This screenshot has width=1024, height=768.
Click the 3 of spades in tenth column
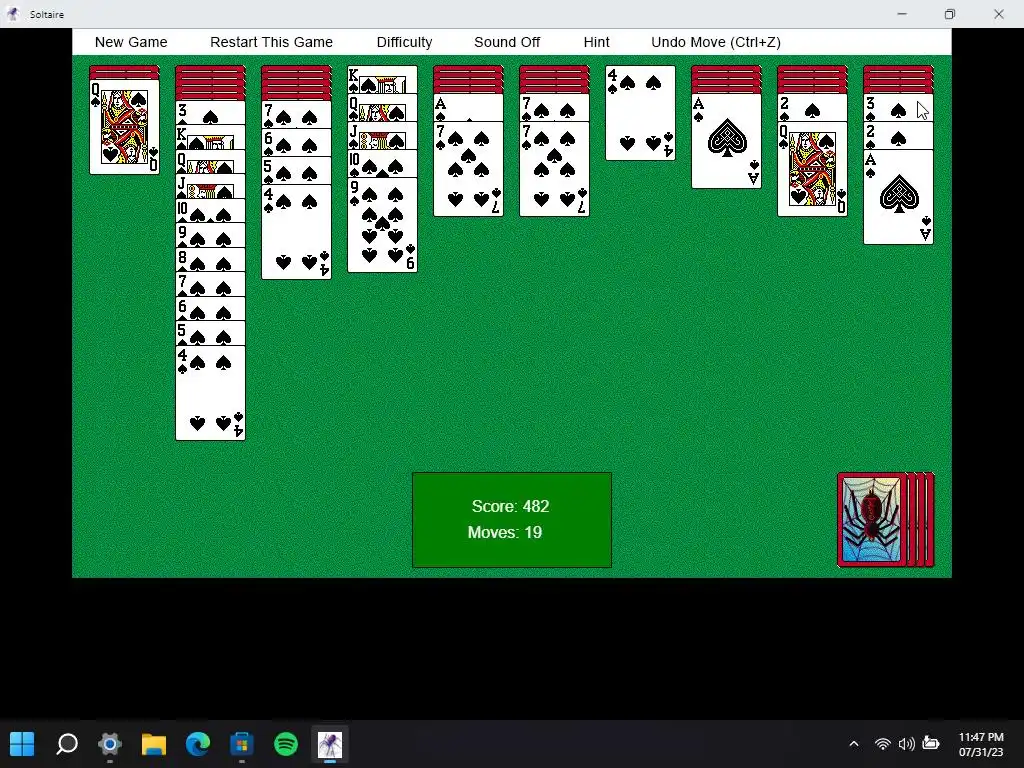click(898, 108)
